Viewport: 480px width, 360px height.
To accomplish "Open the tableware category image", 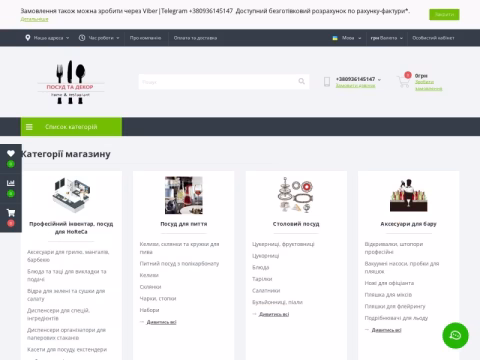I will (296, 195).
